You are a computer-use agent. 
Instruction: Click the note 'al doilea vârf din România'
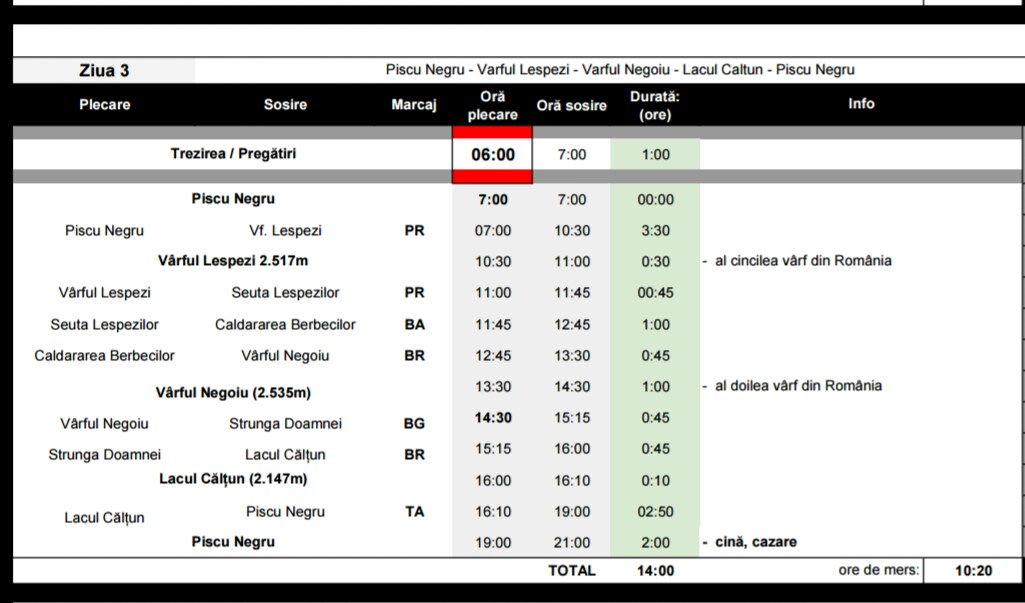point(798,386)
